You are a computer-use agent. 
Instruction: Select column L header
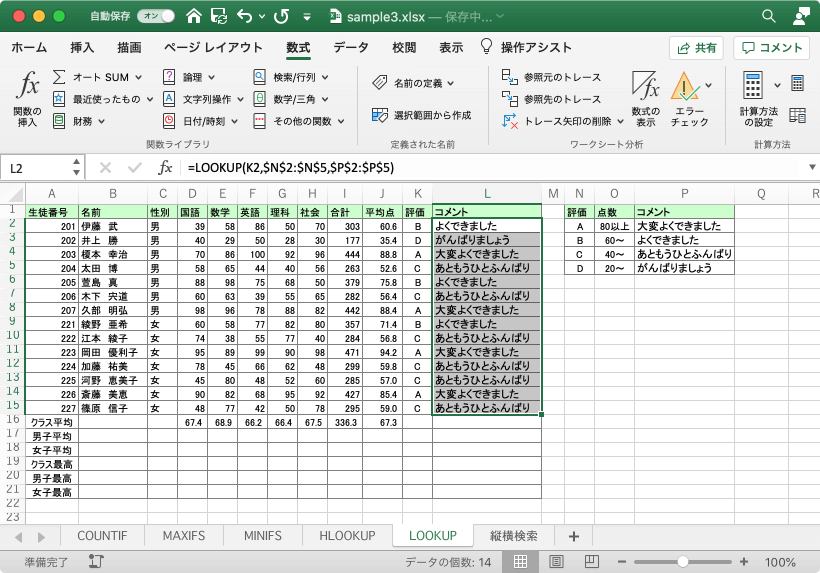click(487, 194)
